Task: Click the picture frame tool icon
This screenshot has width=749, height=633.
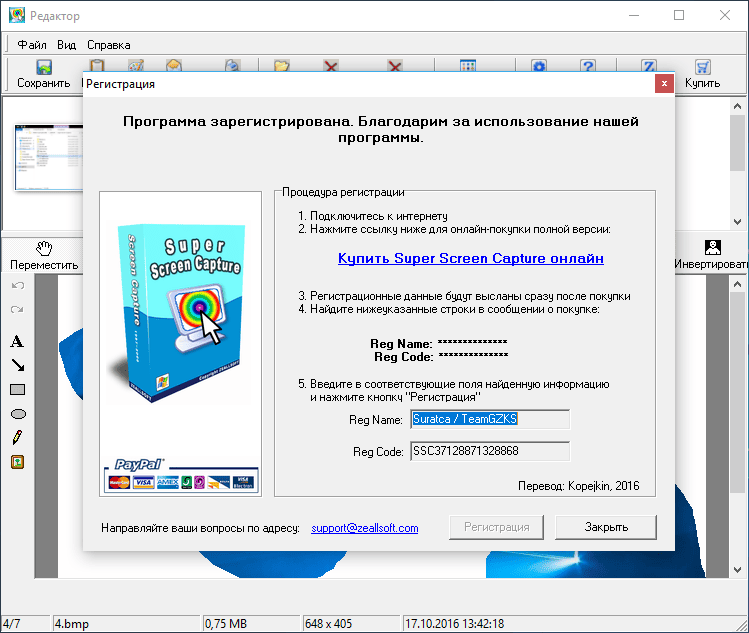Action: click(x=17, y=462)
